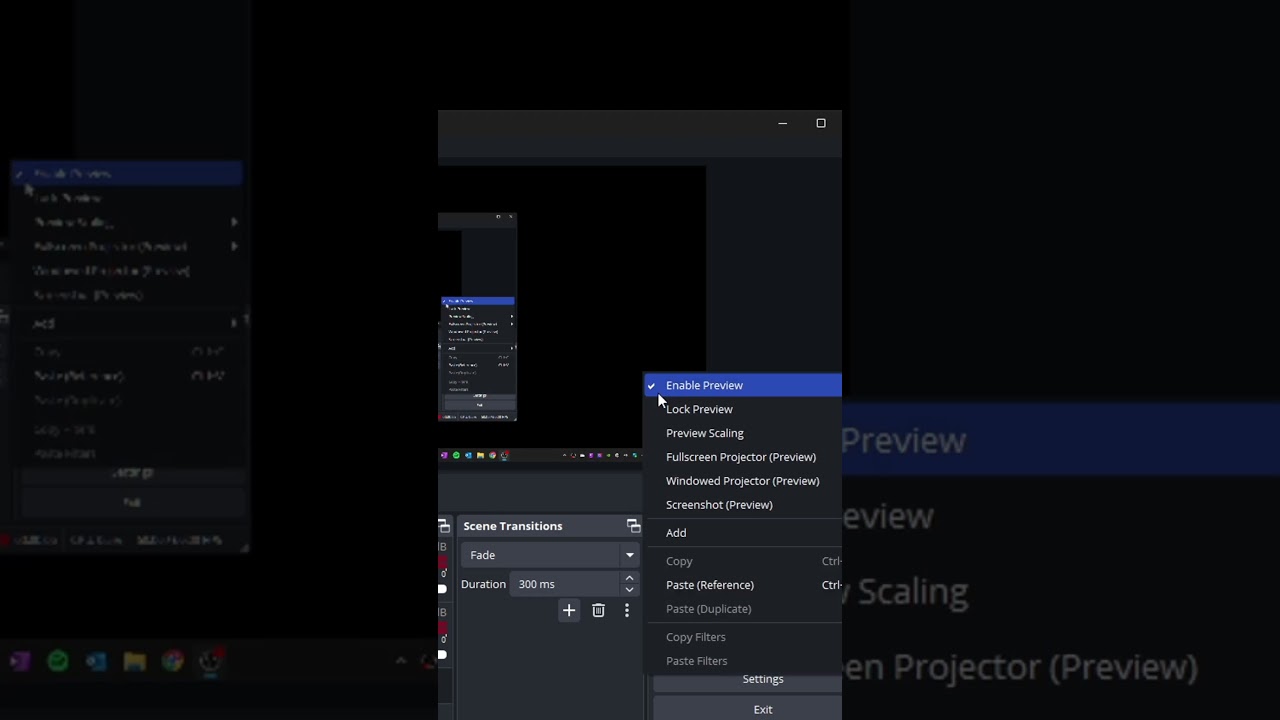This screenshot has width=1280, height=720.
Task: Open File Explorer from the blurred taskbar
Action: 134,661
